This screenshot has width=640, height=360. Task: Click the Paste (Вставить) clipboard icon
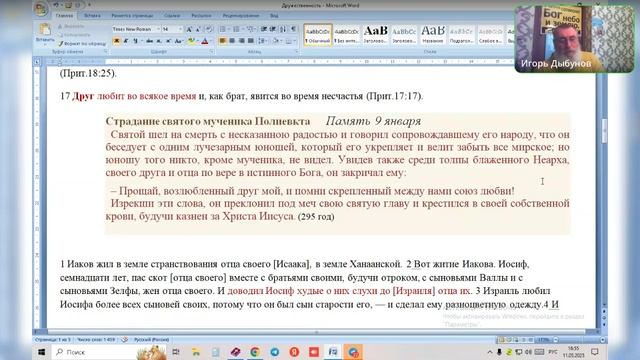[x=45, y=29]
